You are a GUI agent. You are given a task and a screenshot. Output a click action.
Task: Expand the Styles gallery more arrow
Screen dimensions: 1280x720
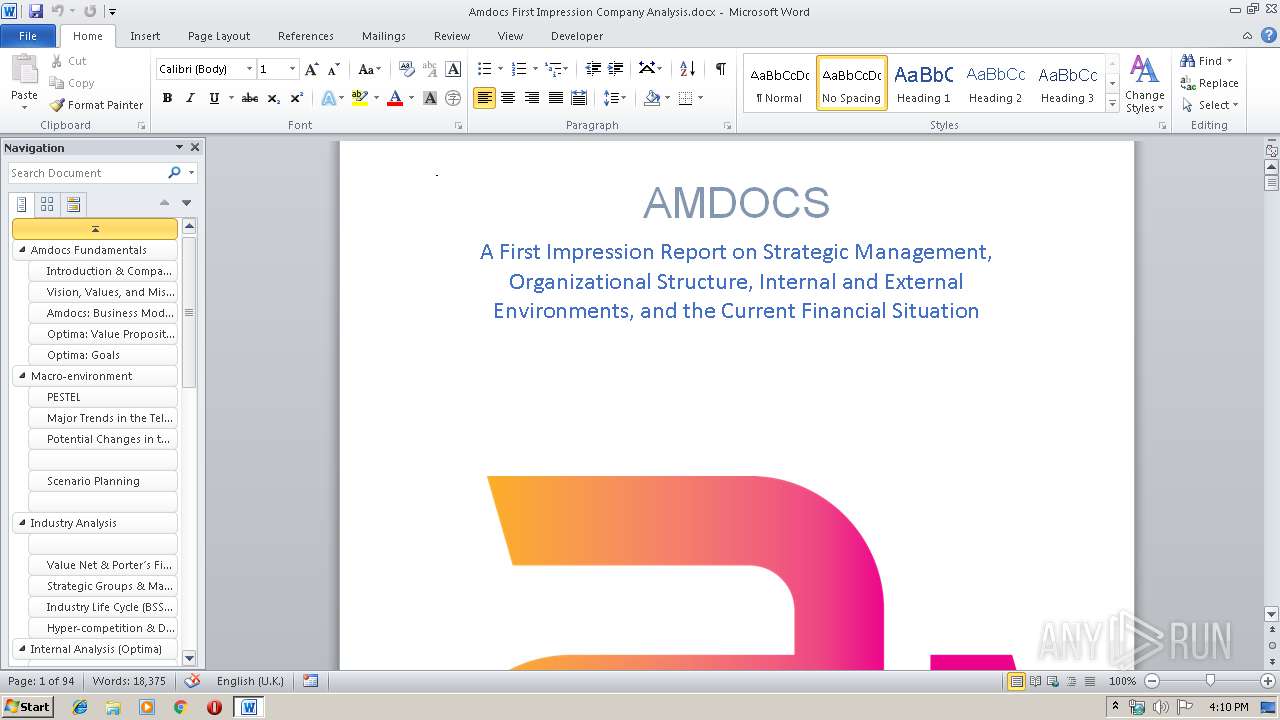point(1112,104)
